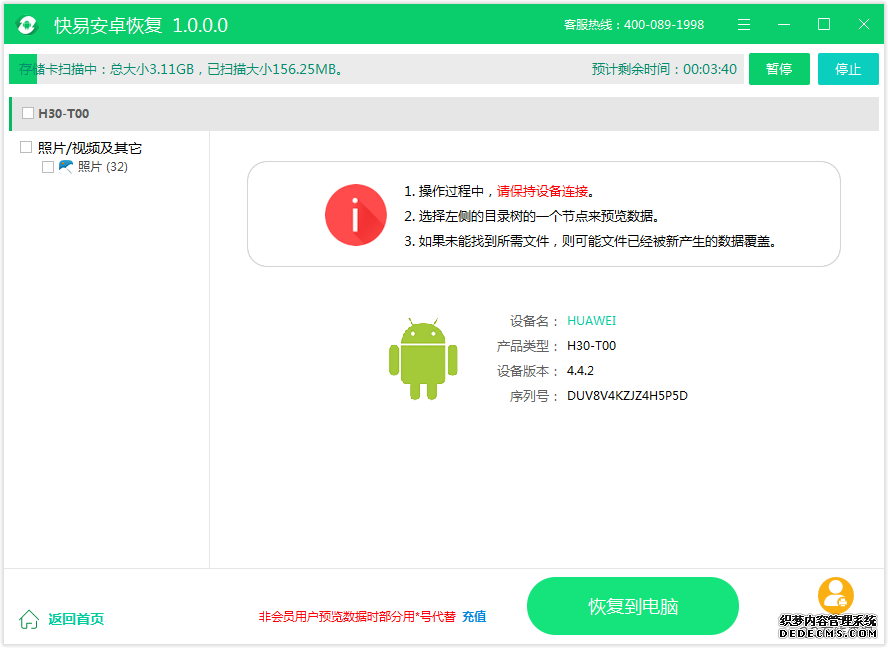Click the 暂停 pause button
This screenshot has width=888, height=648.
(779, 69)
